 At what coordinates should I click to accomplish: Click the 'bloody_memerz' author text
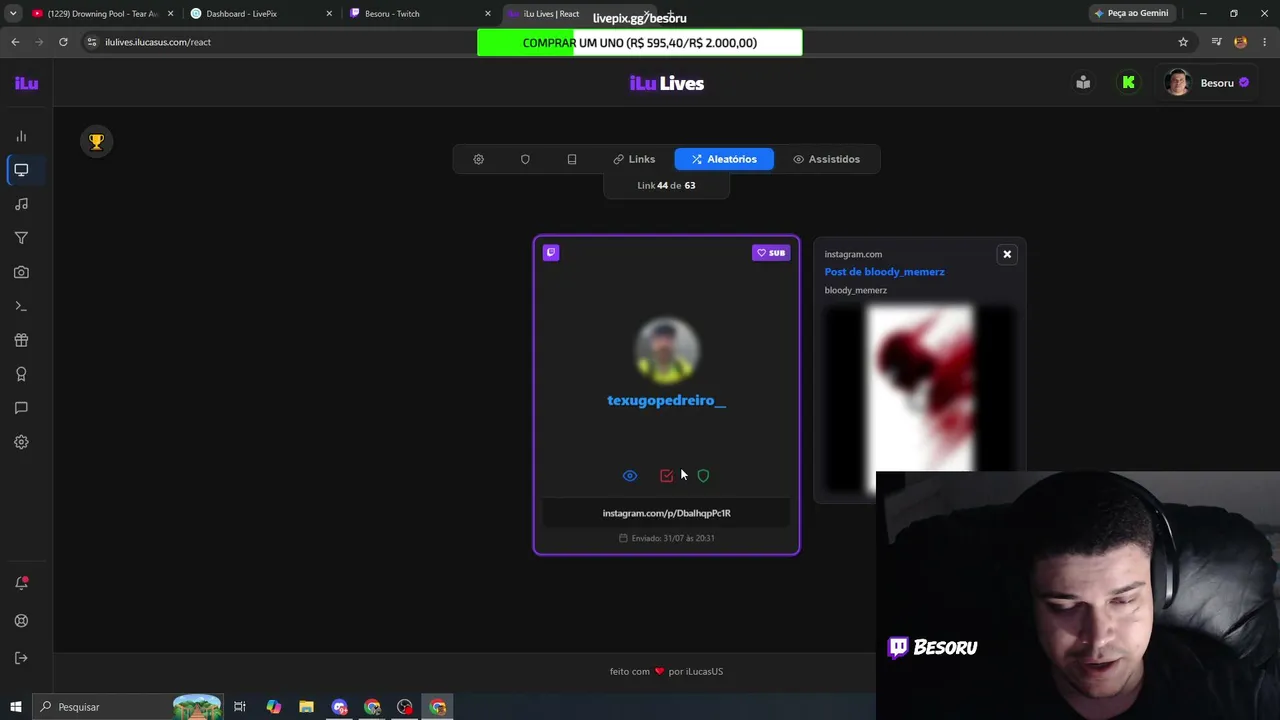coord(855,290)
